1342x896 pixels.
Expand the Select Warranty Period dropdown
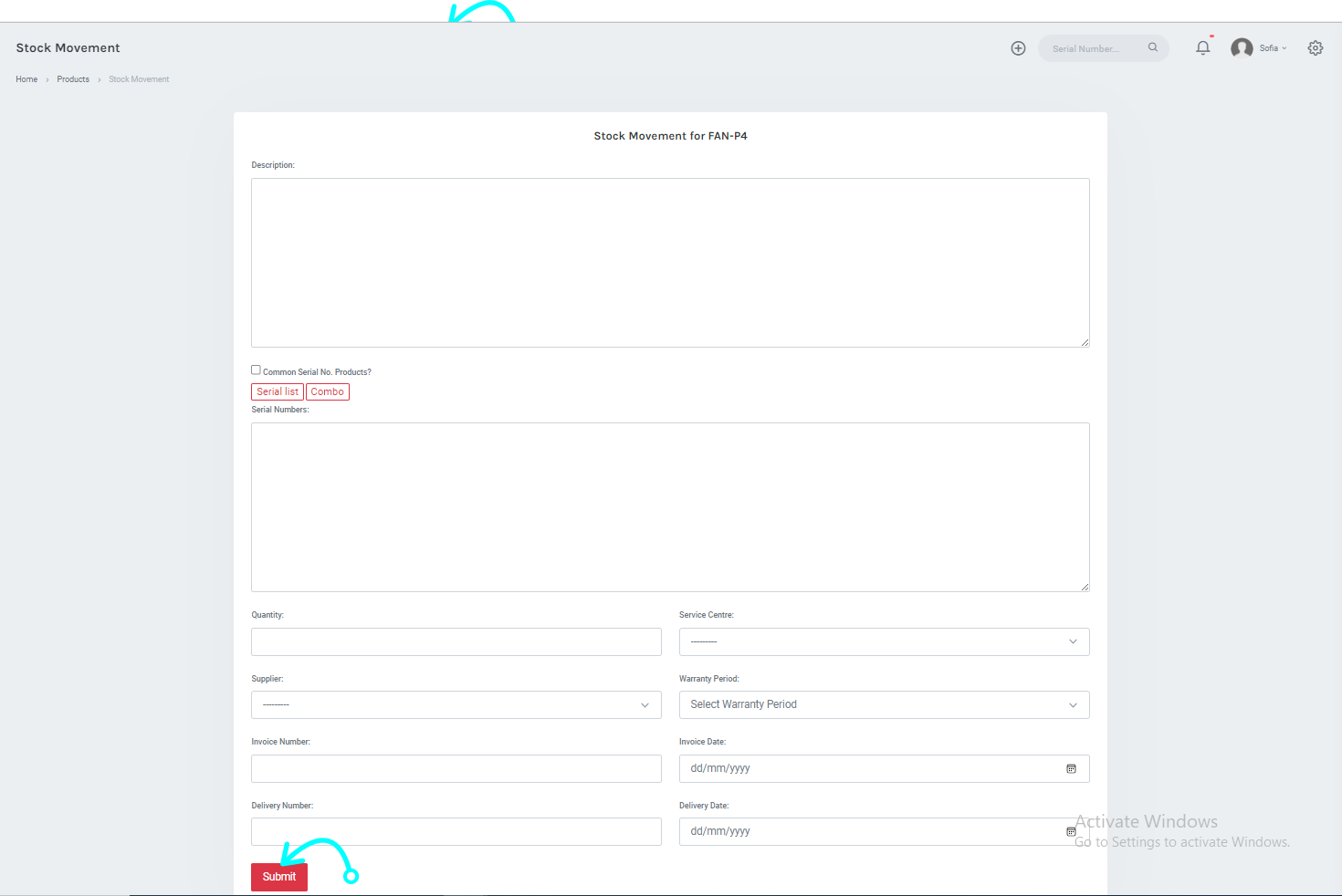tap(884, 704)
